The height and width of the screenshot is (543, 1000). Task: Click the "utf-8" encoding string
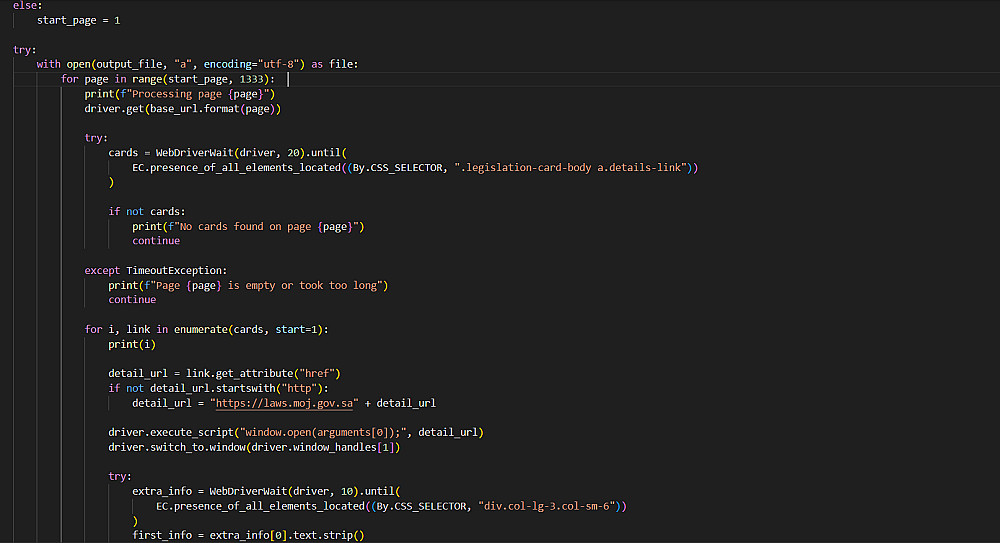click(281, 64)
